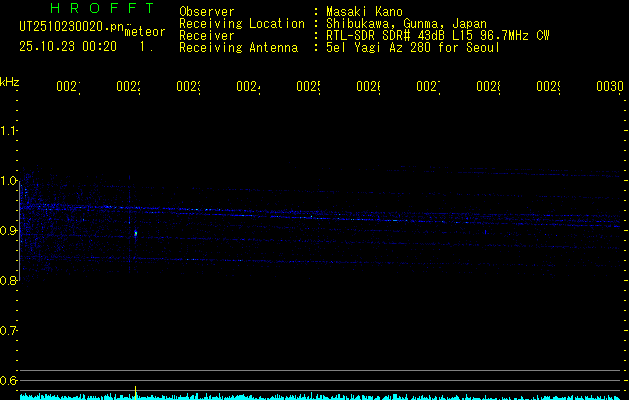629x400 pixels.
Task: Click the 0.9 kHz frequency tick label
Action: pyautogui.click(x=9, y=231)
